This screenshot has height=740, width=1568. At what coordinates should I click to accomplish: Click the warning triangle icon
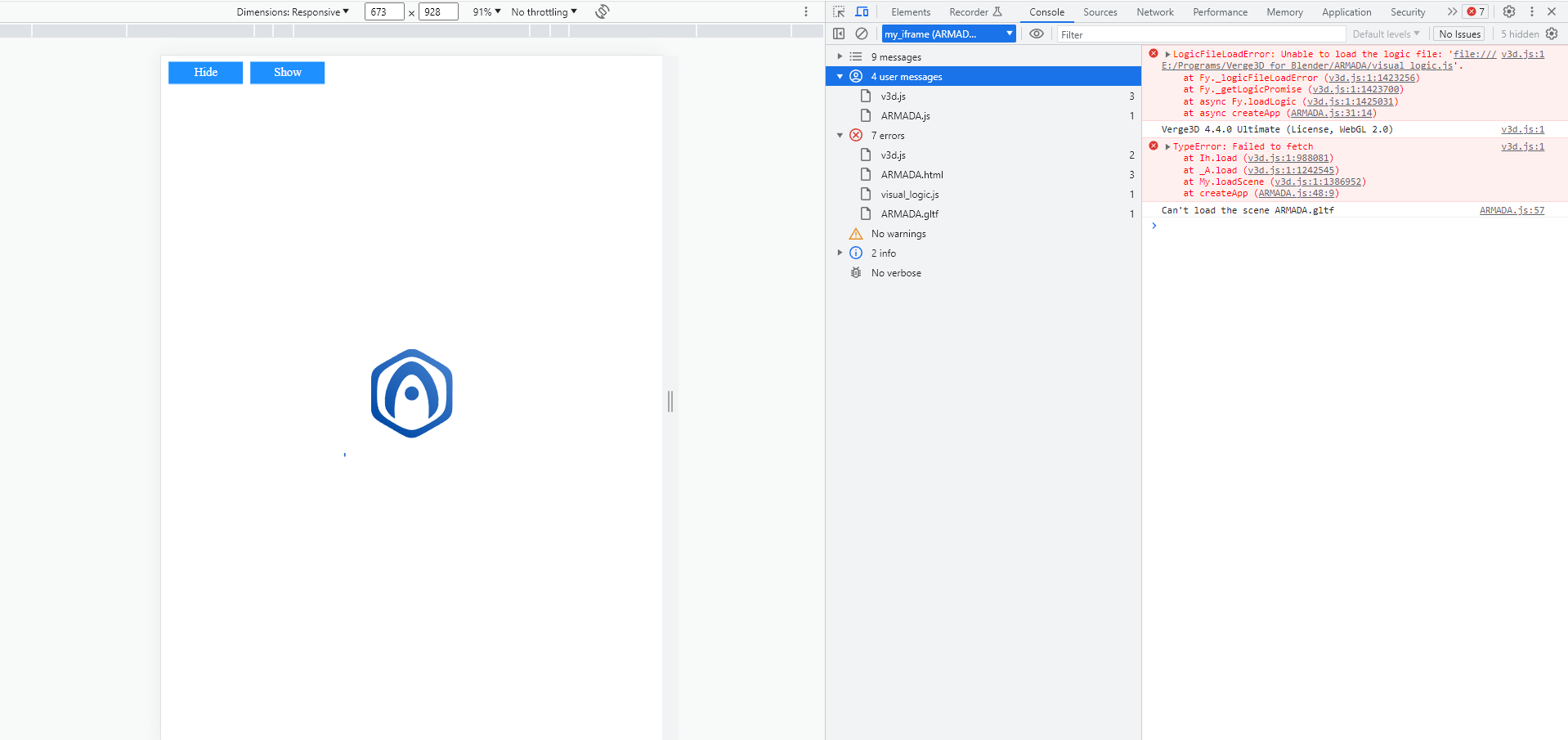click(856, 233)
